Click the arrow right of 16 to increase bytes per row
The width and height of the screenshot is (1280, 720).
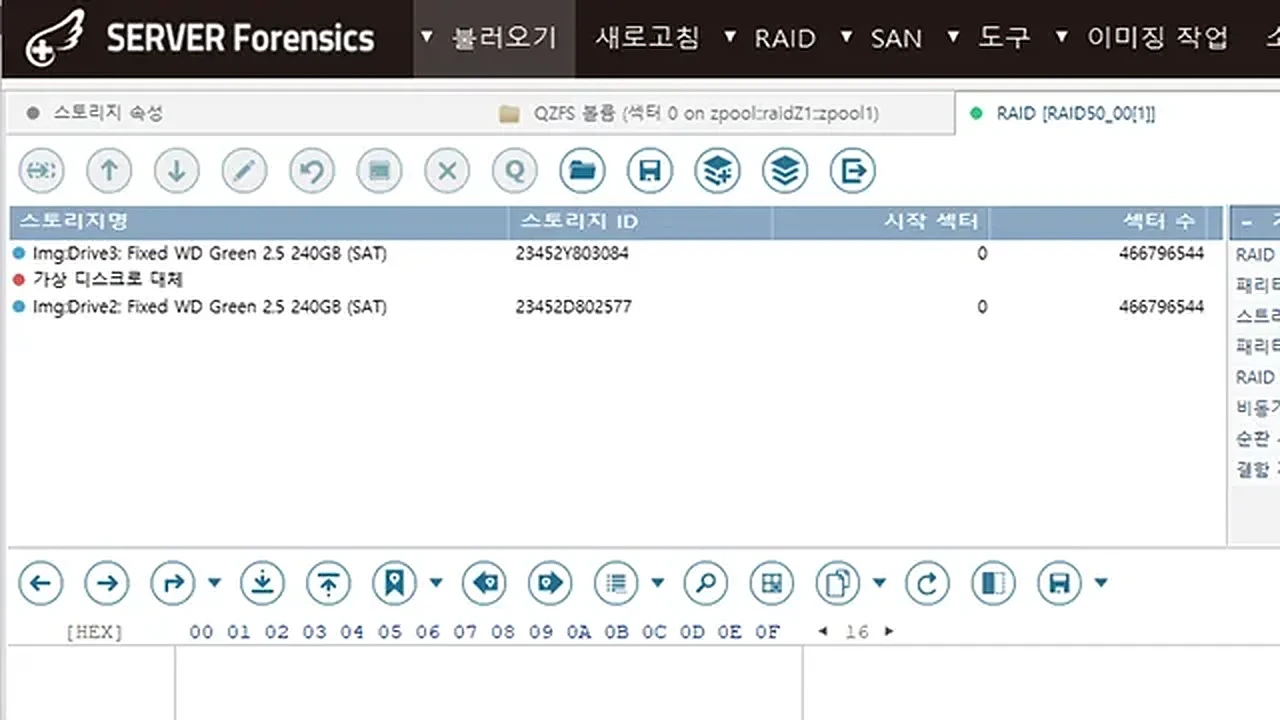tap(889, 631)
